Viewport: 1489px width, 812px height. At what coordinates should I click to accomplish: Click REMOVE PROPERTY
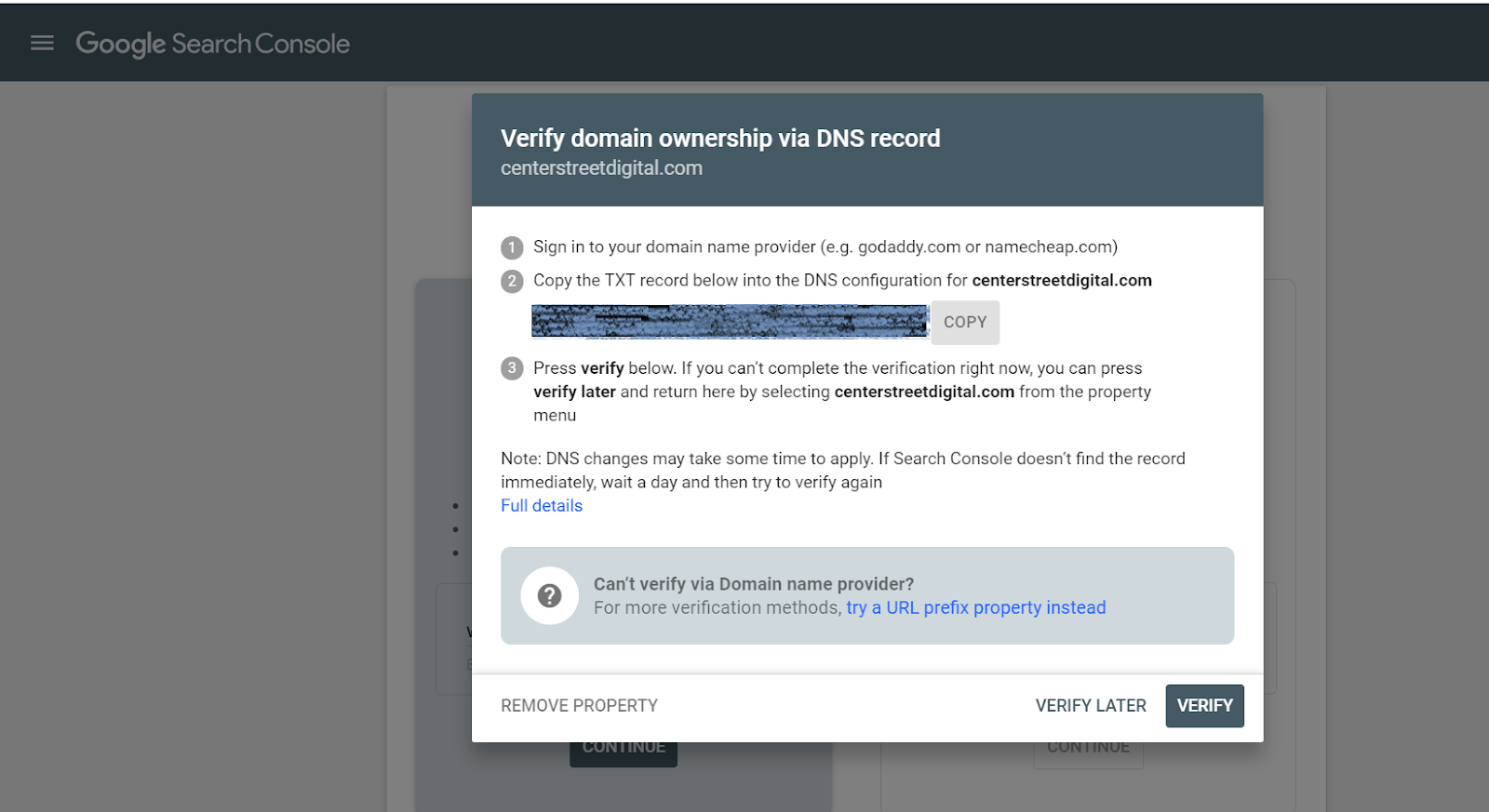coord(579,705)
